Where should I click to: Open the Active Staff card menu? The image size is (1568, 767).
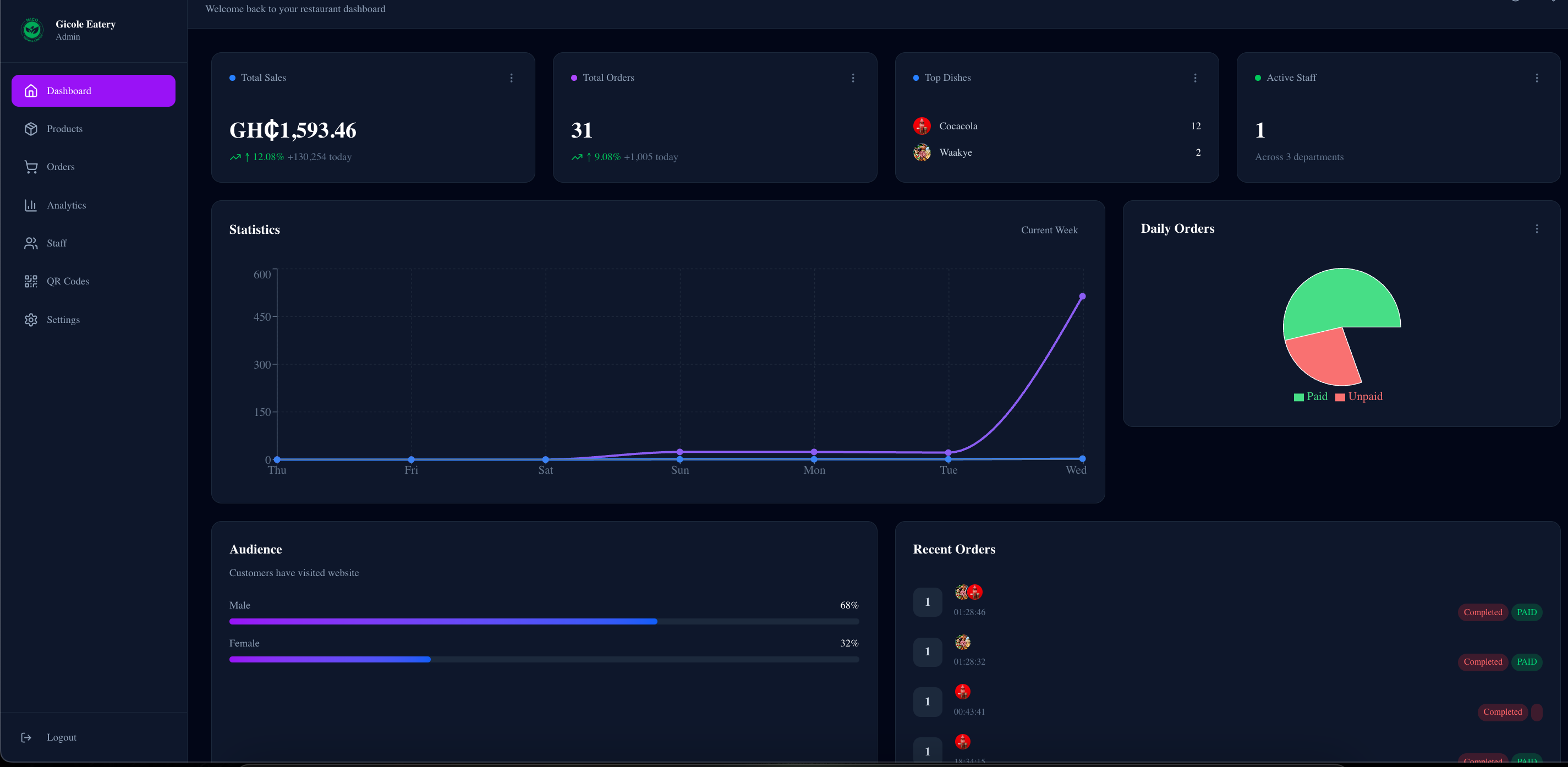coord(1537,78)
